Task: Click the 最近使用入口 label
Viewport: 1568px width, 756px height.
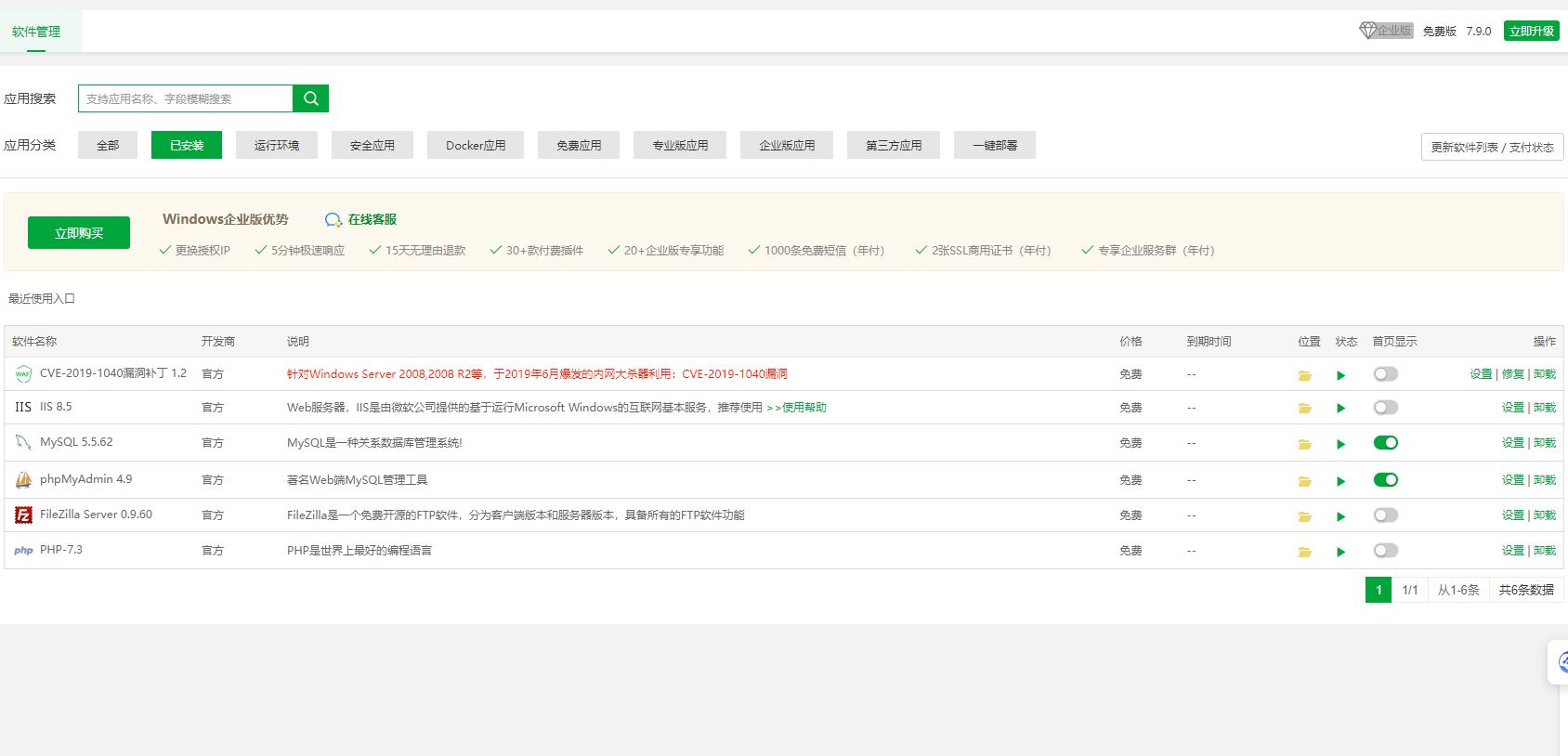Action: pos(42,299)
